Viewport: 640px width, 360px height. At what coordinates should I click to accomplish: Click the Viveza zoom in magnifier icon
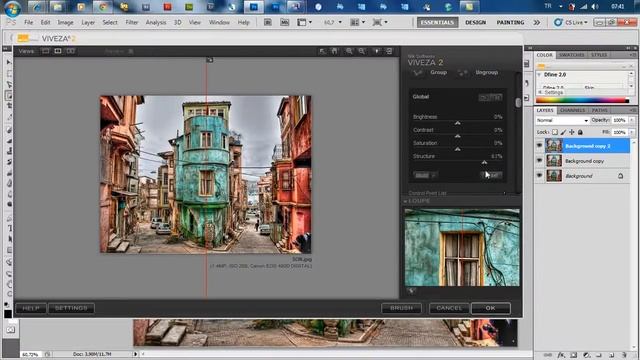tap(349, 51)
